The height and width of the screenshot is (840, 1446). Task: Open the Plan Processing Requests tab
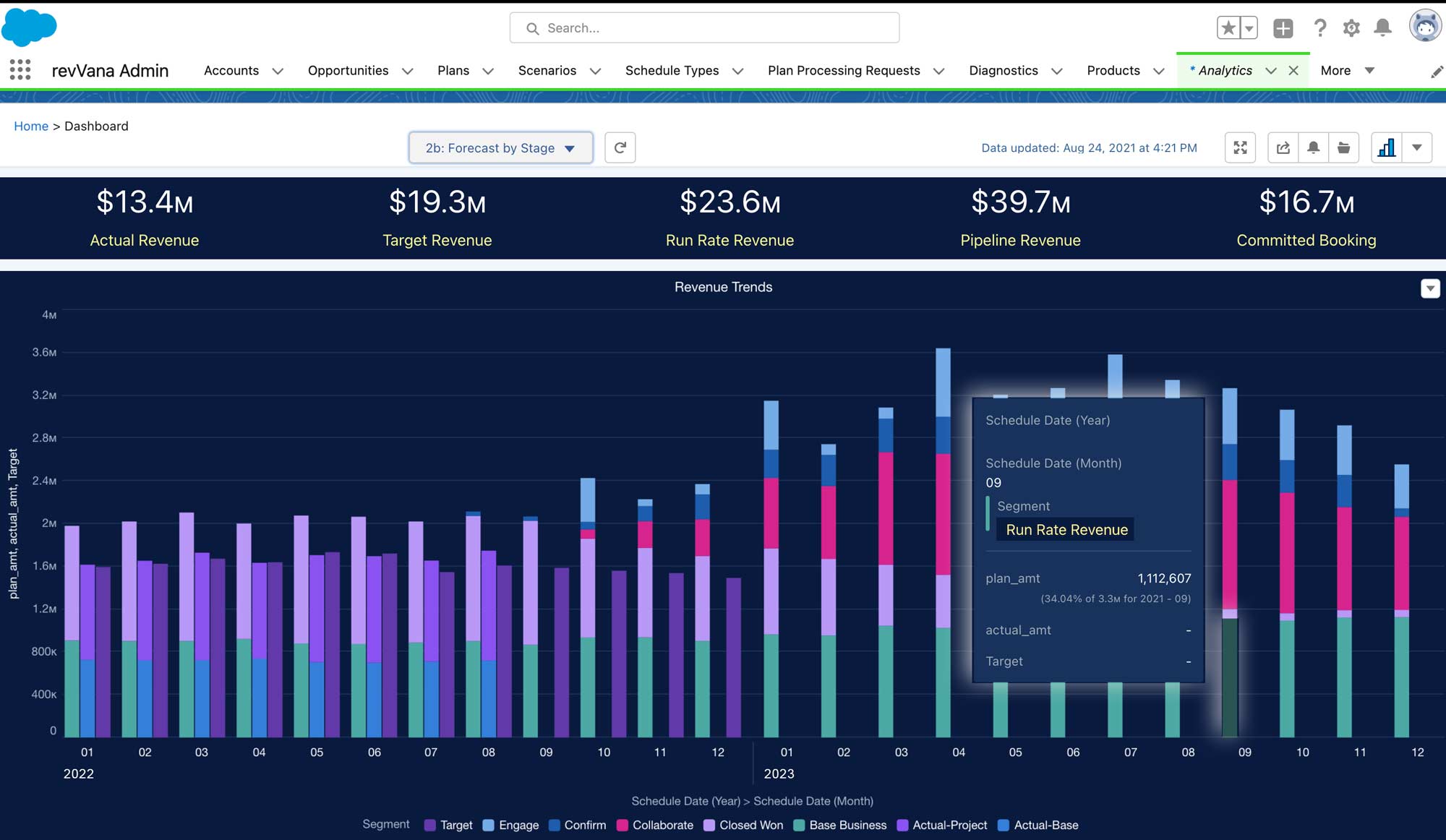point(844,70)
